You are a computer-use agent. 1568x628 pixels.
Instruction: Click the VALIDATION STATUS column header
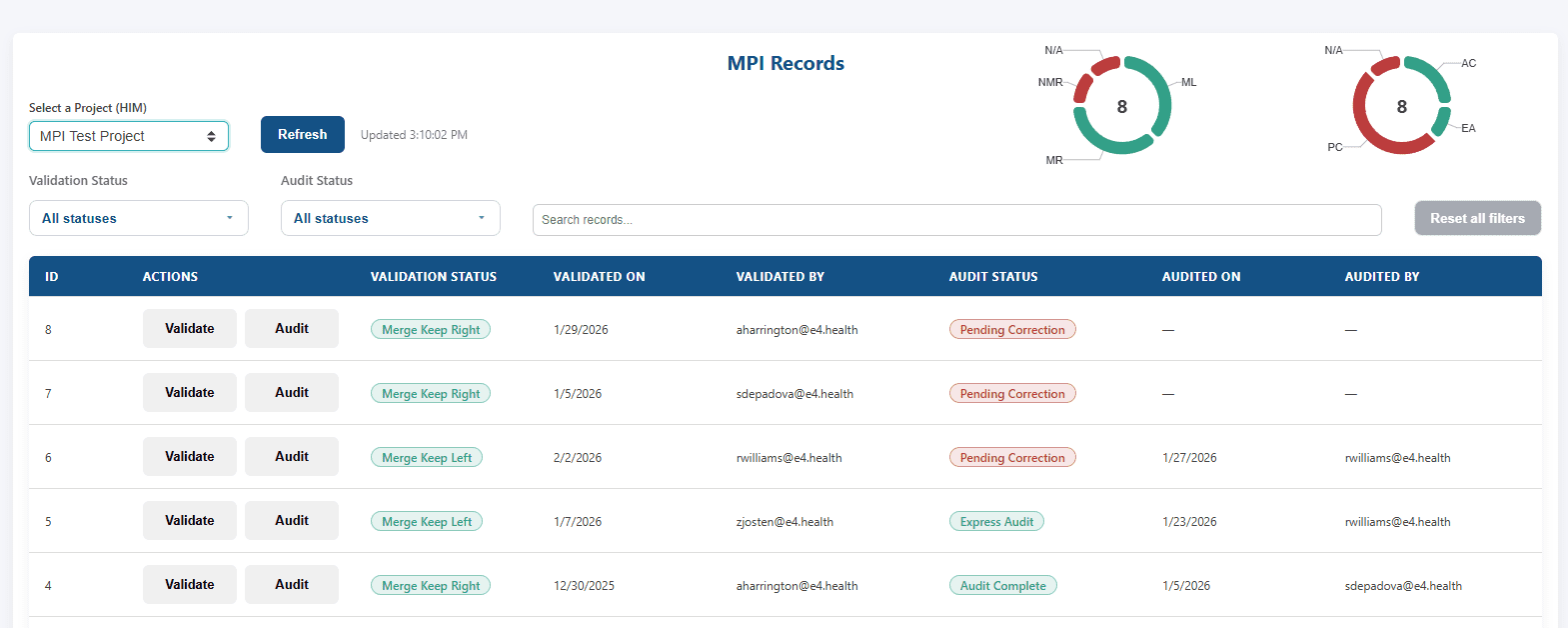(x=434, y=277)
